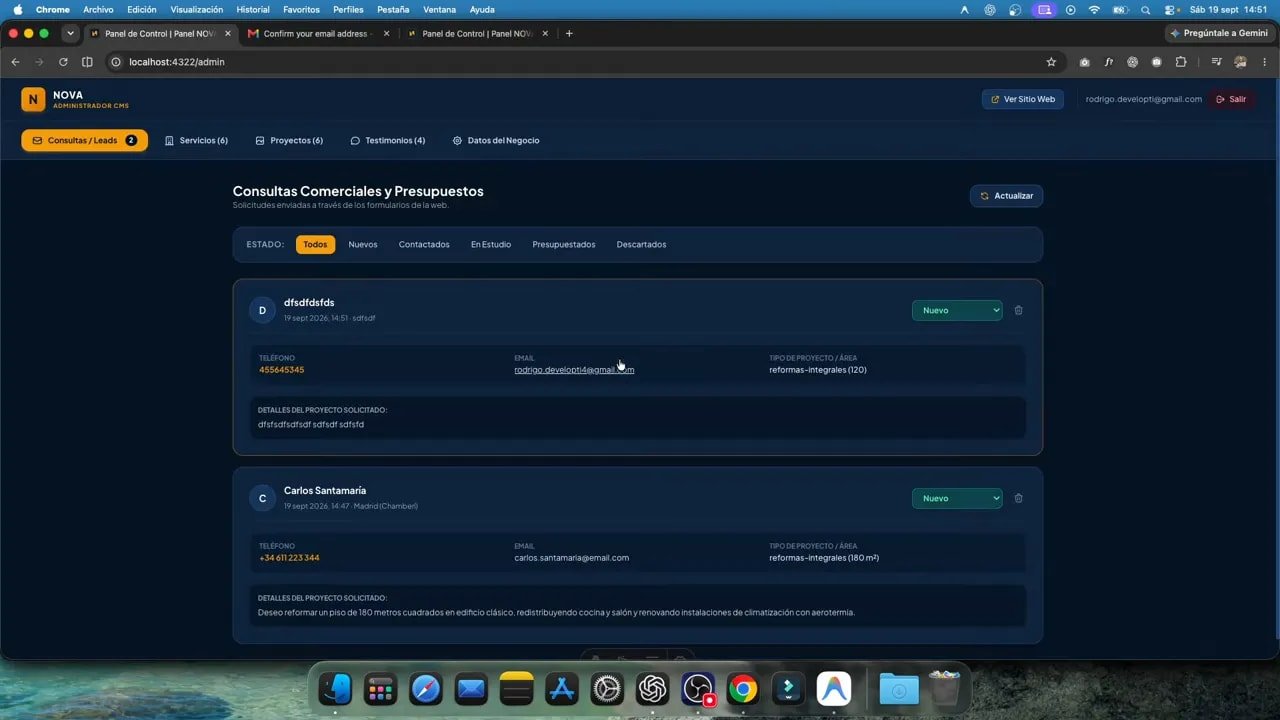Click the Pregúntale a Gemini button
The width and height of the screenshot is (1280, 720).
coord(1219,33)
